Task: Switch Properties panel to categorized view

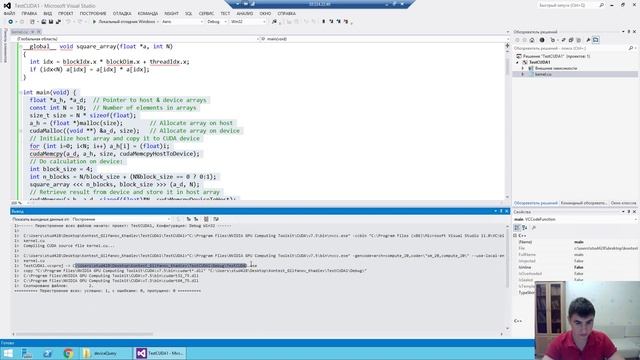Action: (517, 228)
